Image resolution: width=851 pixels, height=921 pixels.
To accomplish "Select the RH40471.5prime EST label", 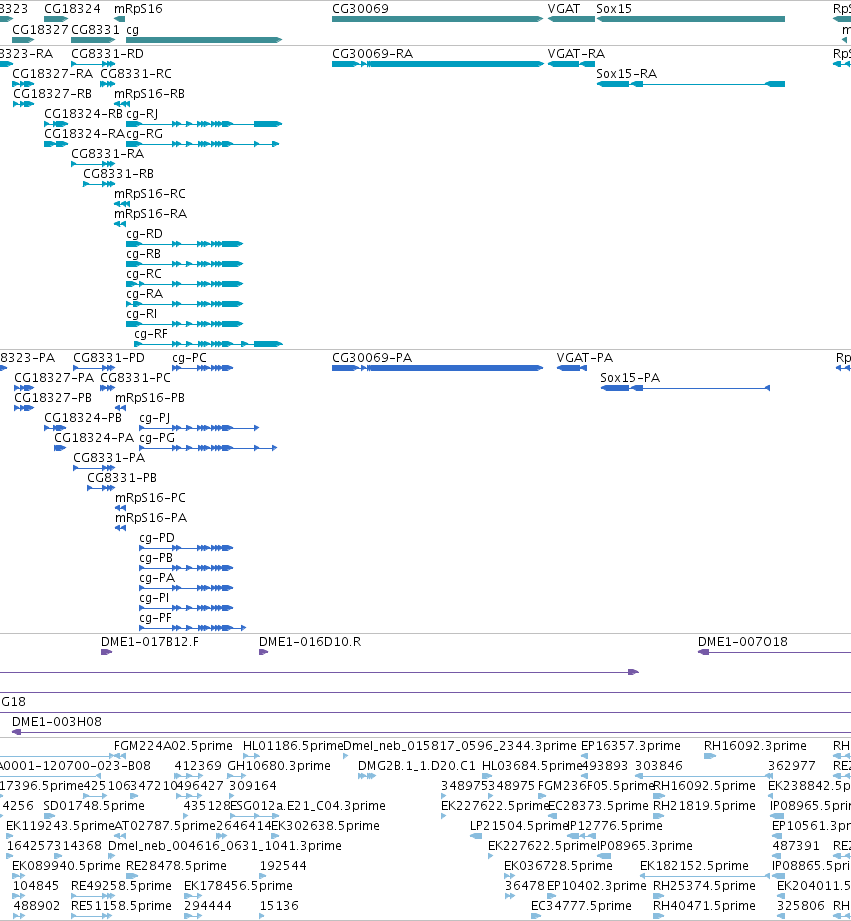I will pos(705,905).
